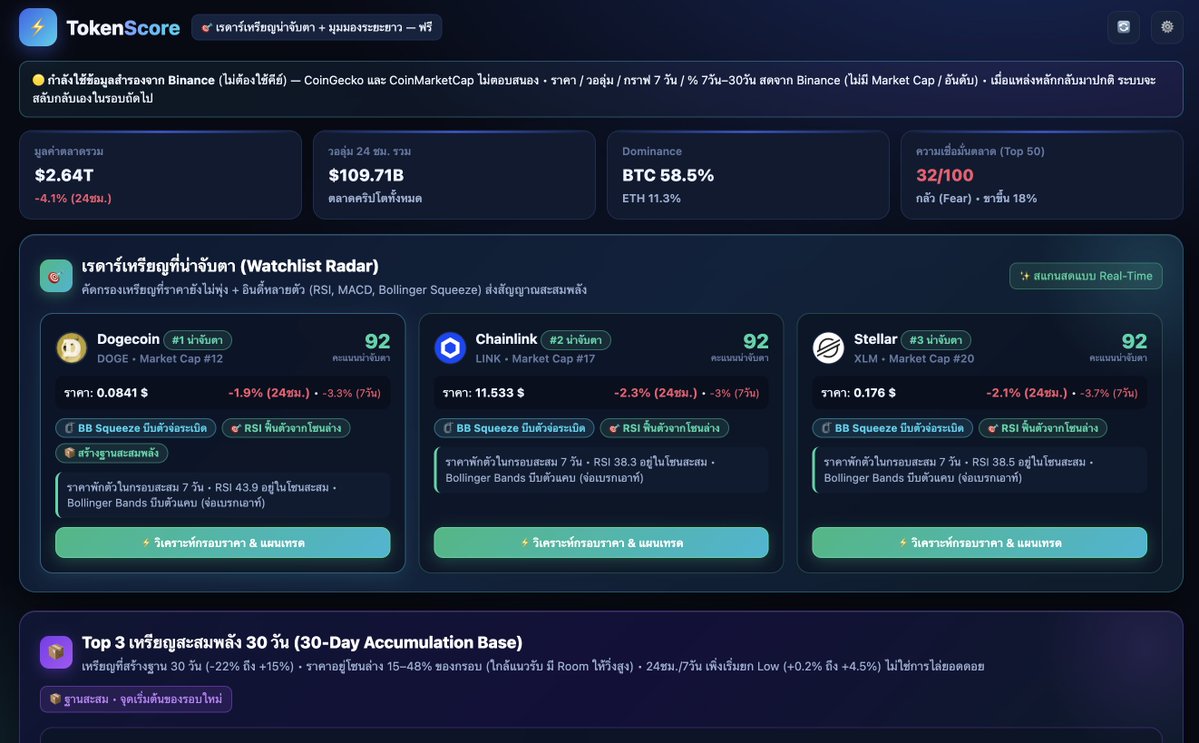Click Dogecoin's RSI ฟื้นตัวจากโซนล่าง tag
This screenshot has width=1199, height=743.
pos(286,428)
